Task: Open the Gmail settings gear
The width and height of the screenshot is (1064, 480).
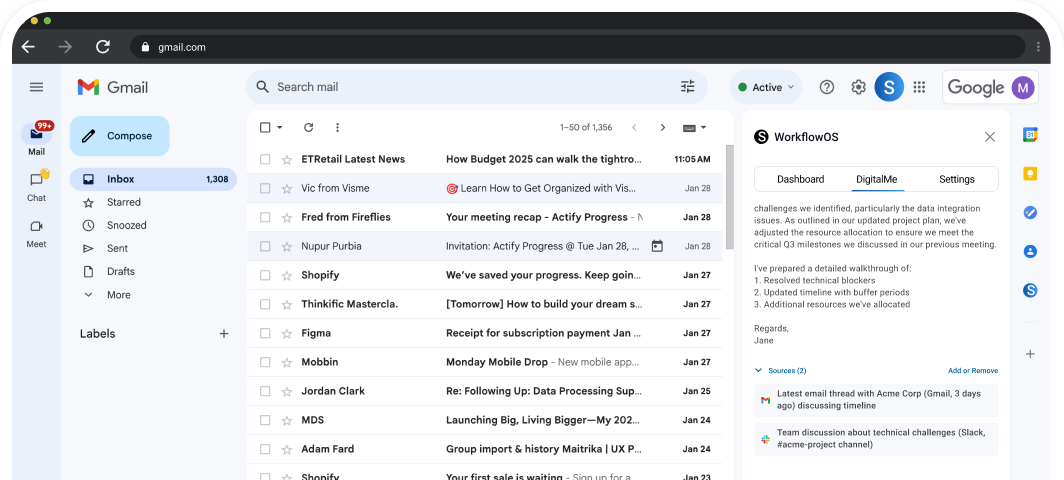Action: point(858,87)
